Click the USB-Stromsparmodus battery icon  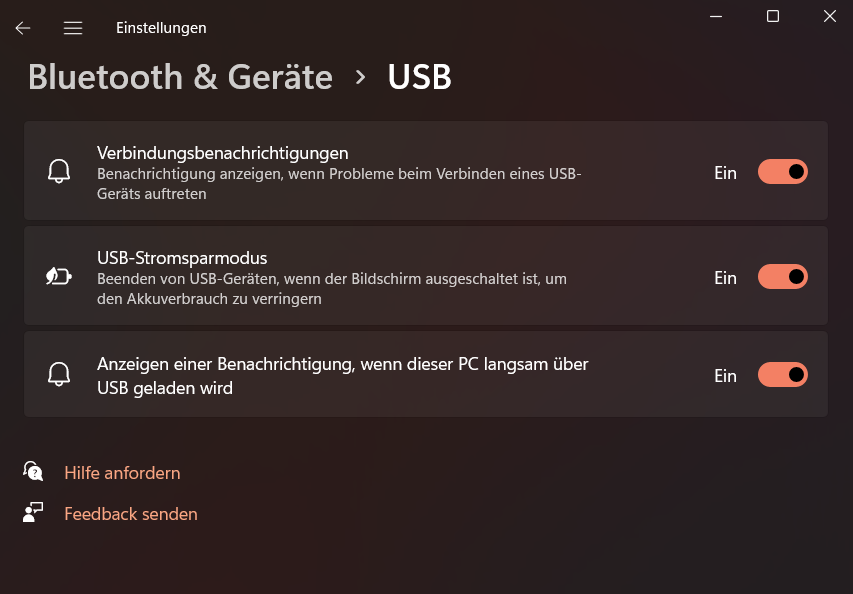[60, 276]
